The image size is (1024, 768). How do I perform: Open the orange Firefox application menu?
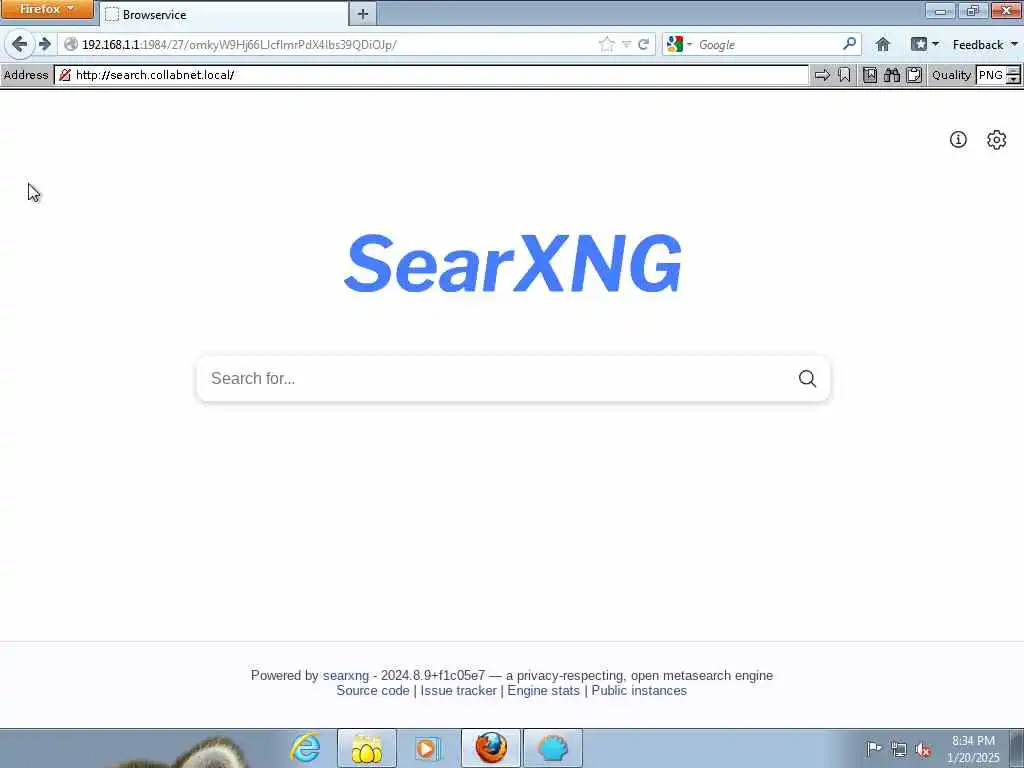[x=47, y=9]
